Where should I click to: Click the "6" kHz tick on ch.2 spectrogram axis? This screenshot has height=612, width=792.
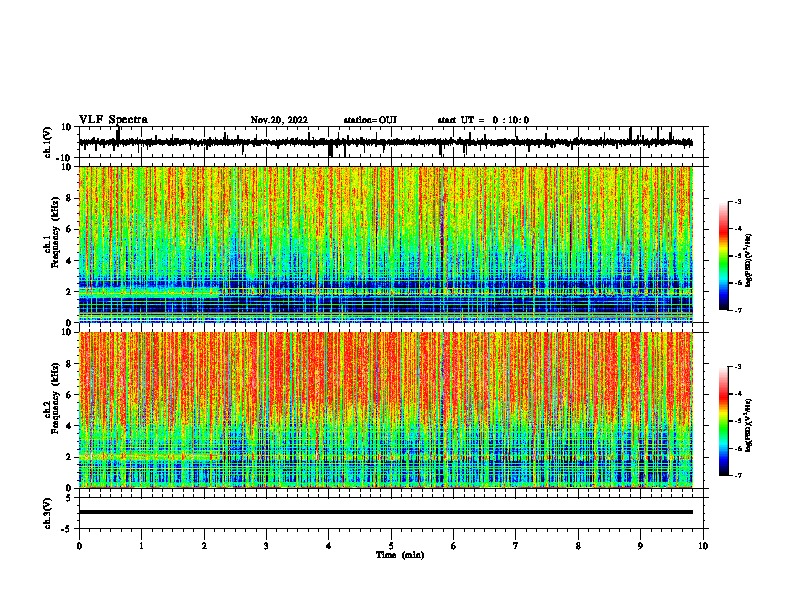point(70,395)
